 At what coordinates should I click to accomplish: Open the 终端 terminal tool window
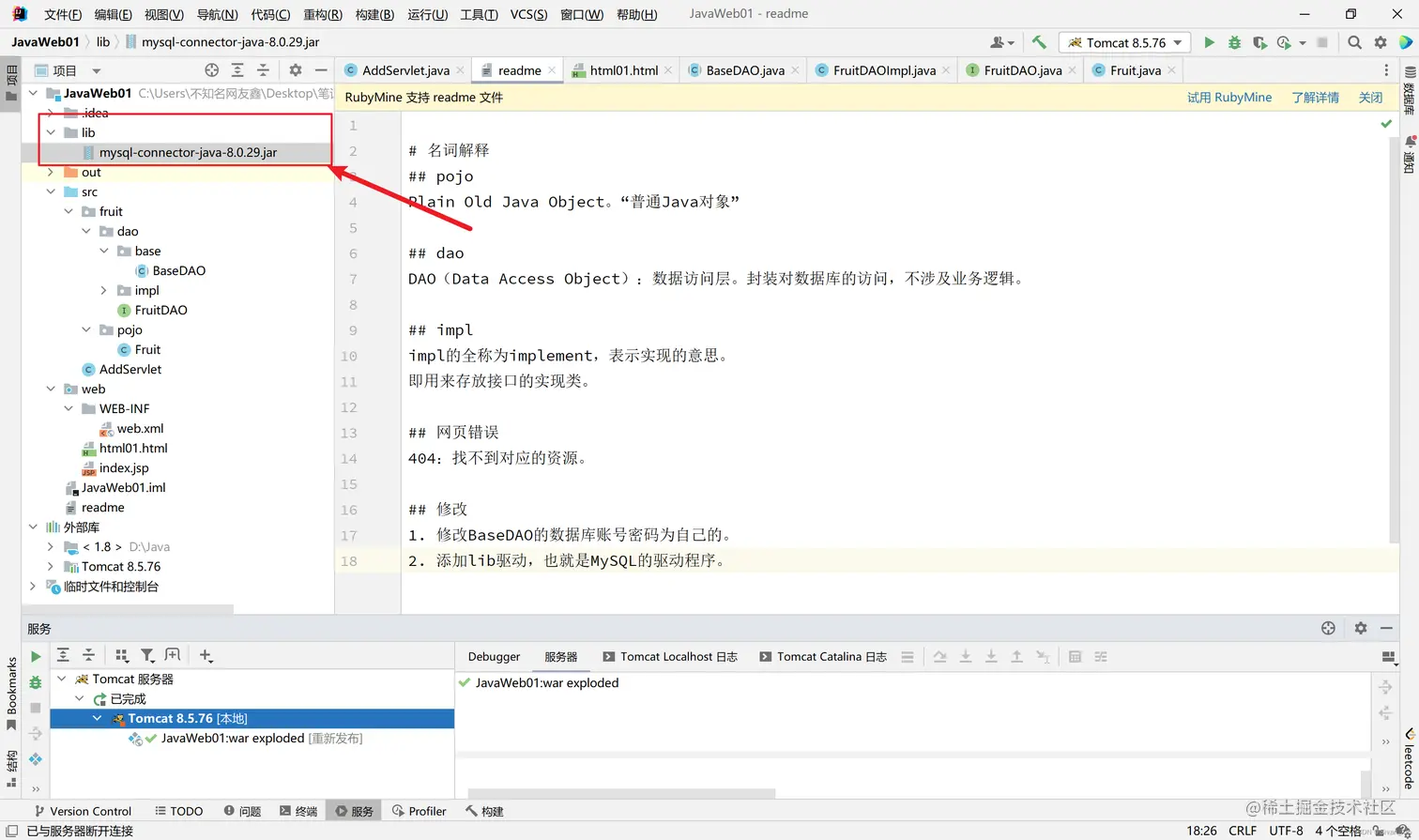(298, 811)
